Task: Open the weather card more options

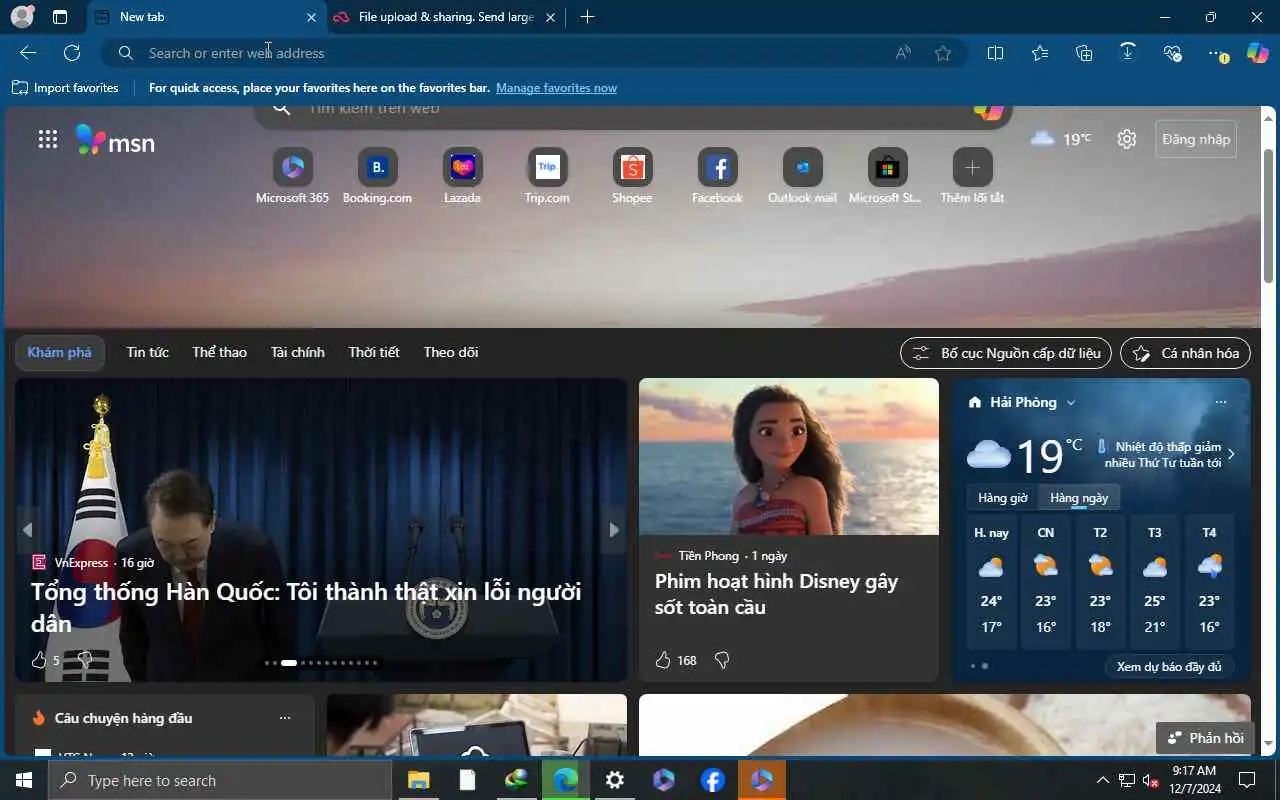Action: pyautogui.click(x=1221, y=402)
